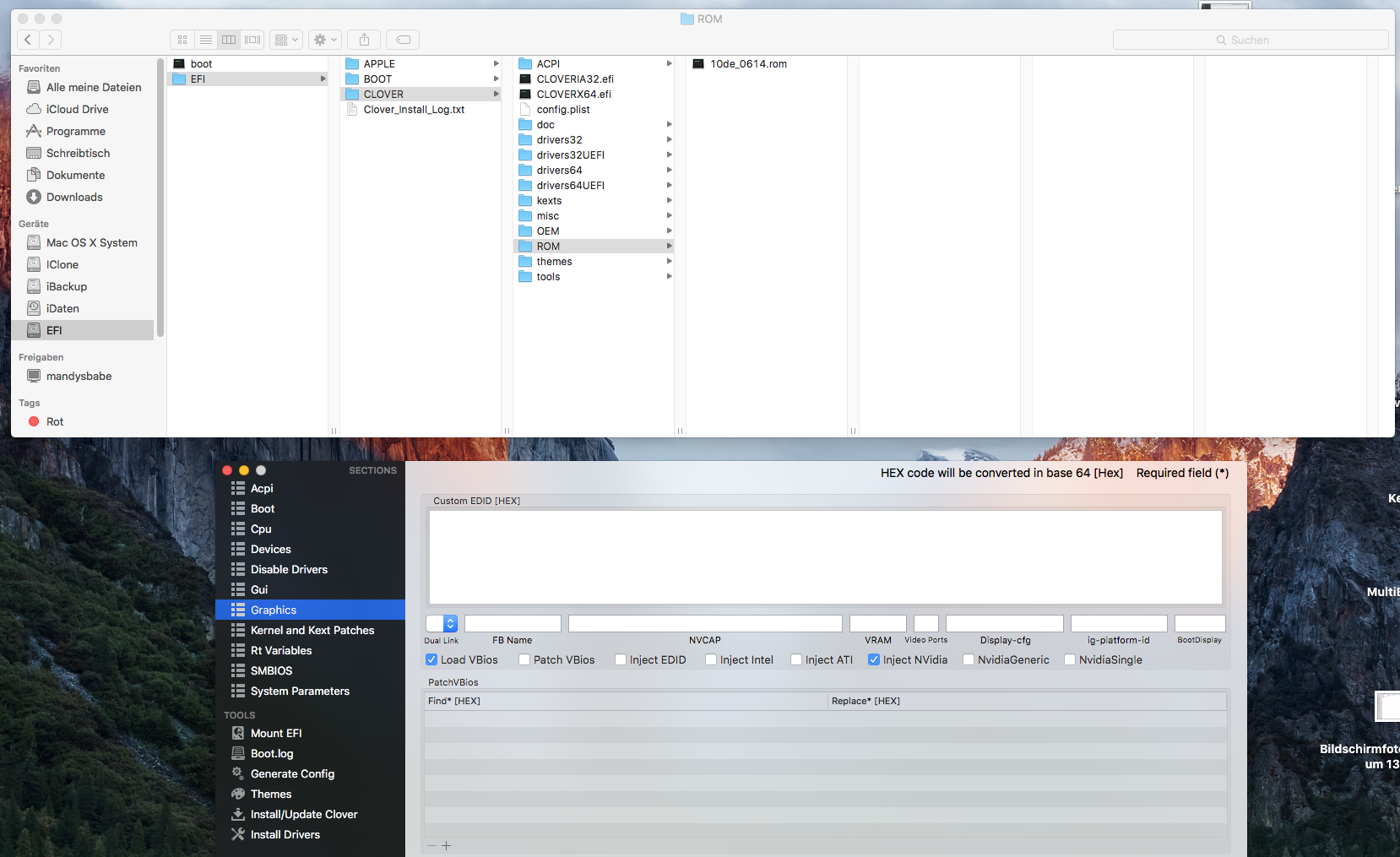Expand the drivers64UEFI folder arrow

(669, 186)
